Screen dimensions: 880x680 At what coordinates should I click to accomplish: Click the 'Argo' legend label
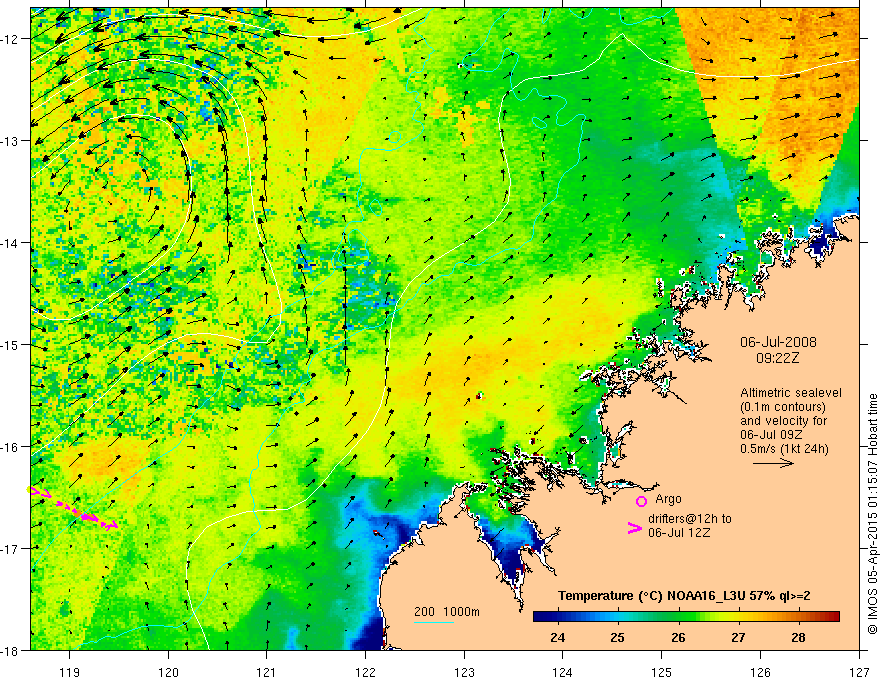point(668,499)
